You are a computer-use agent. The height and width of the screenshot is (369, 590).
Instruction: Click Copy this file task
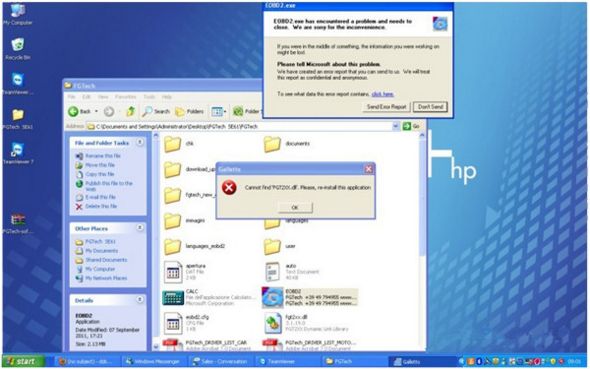click(x=95, y=174)
